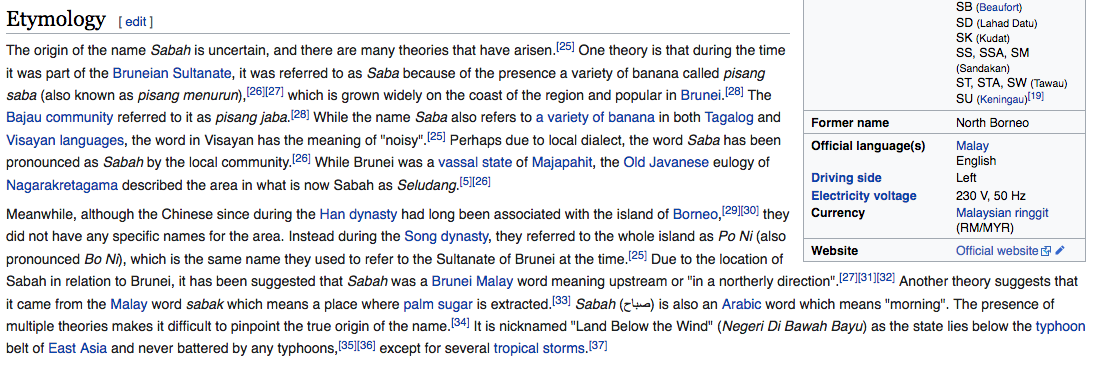Click the palm sugar link
This screenshot has height=377, width=1094.
(x=438, y=304)
